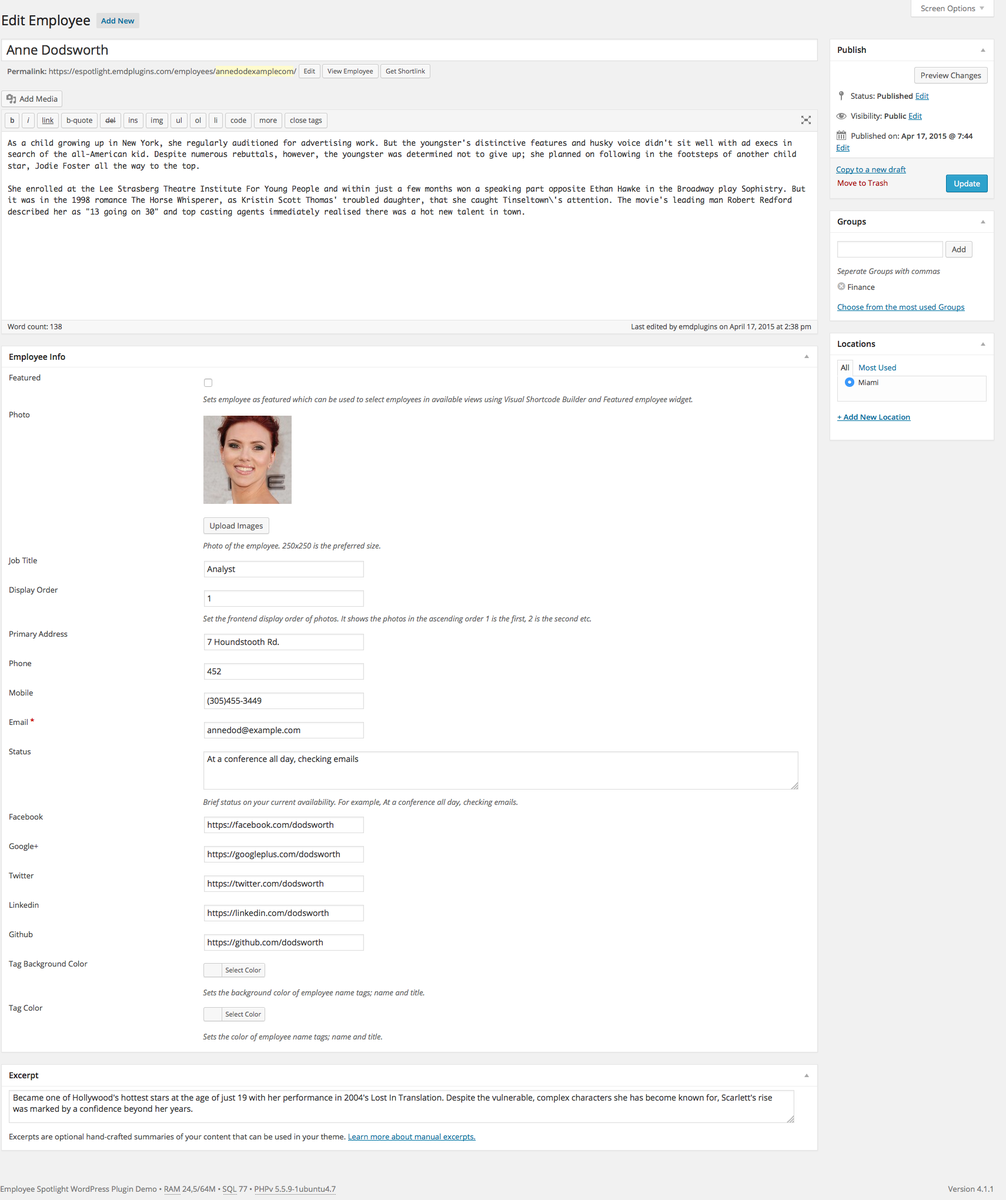Collapse the Excerpt panel
This screenshot has width=1006, height=1200.
[806, 1075]
